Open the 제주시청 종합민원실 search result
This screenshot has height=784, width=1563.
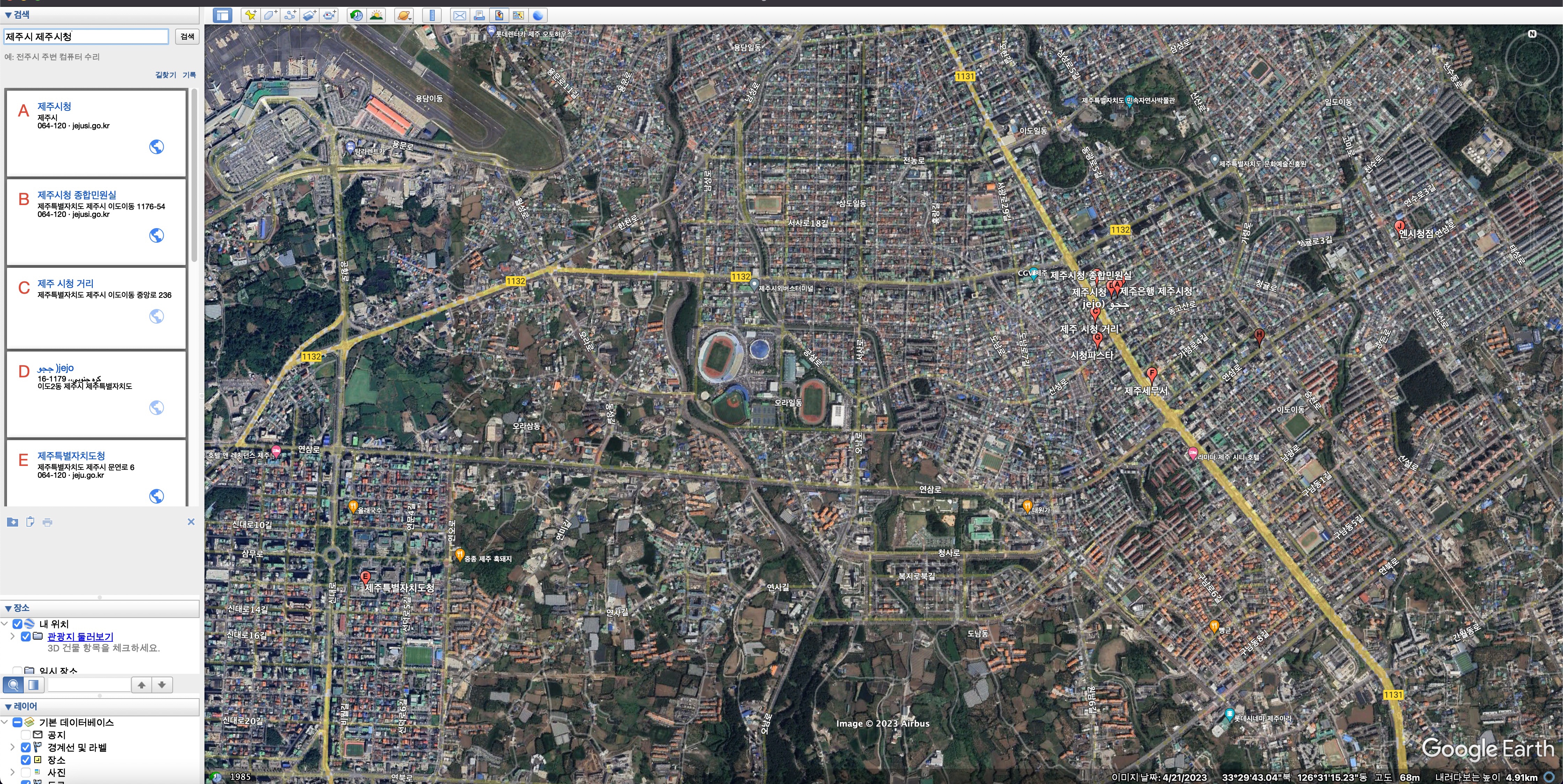pos(77,195)
